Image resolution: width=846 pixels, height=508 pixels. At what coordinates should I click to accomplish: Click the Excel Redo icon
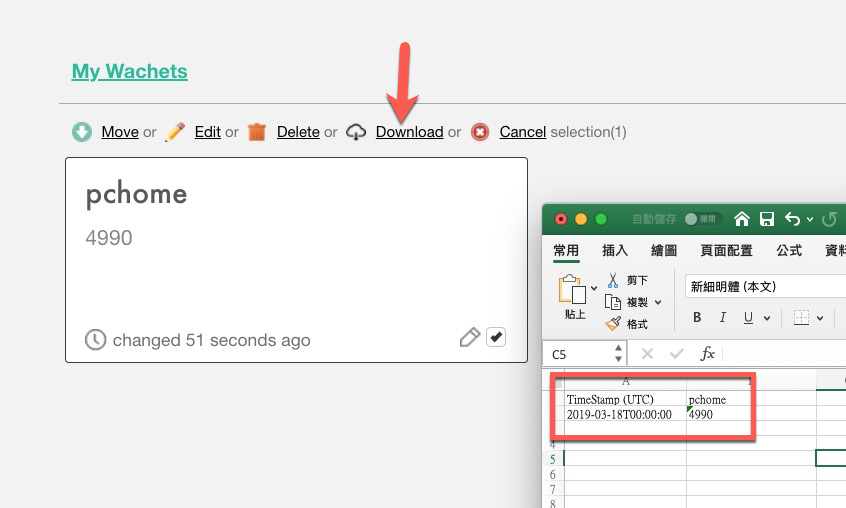coord(829,219)
